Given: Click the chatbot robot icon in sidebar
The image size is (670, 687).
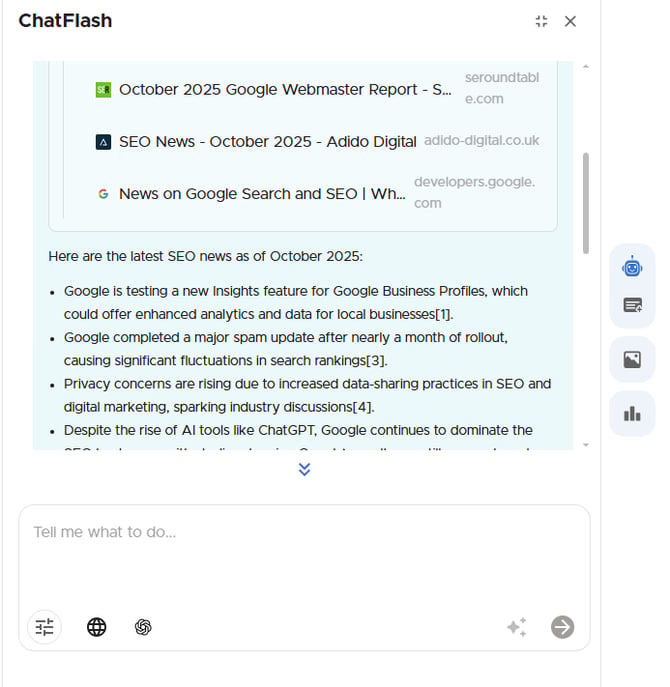Looking at the screenshot, I should pos(632,267).
